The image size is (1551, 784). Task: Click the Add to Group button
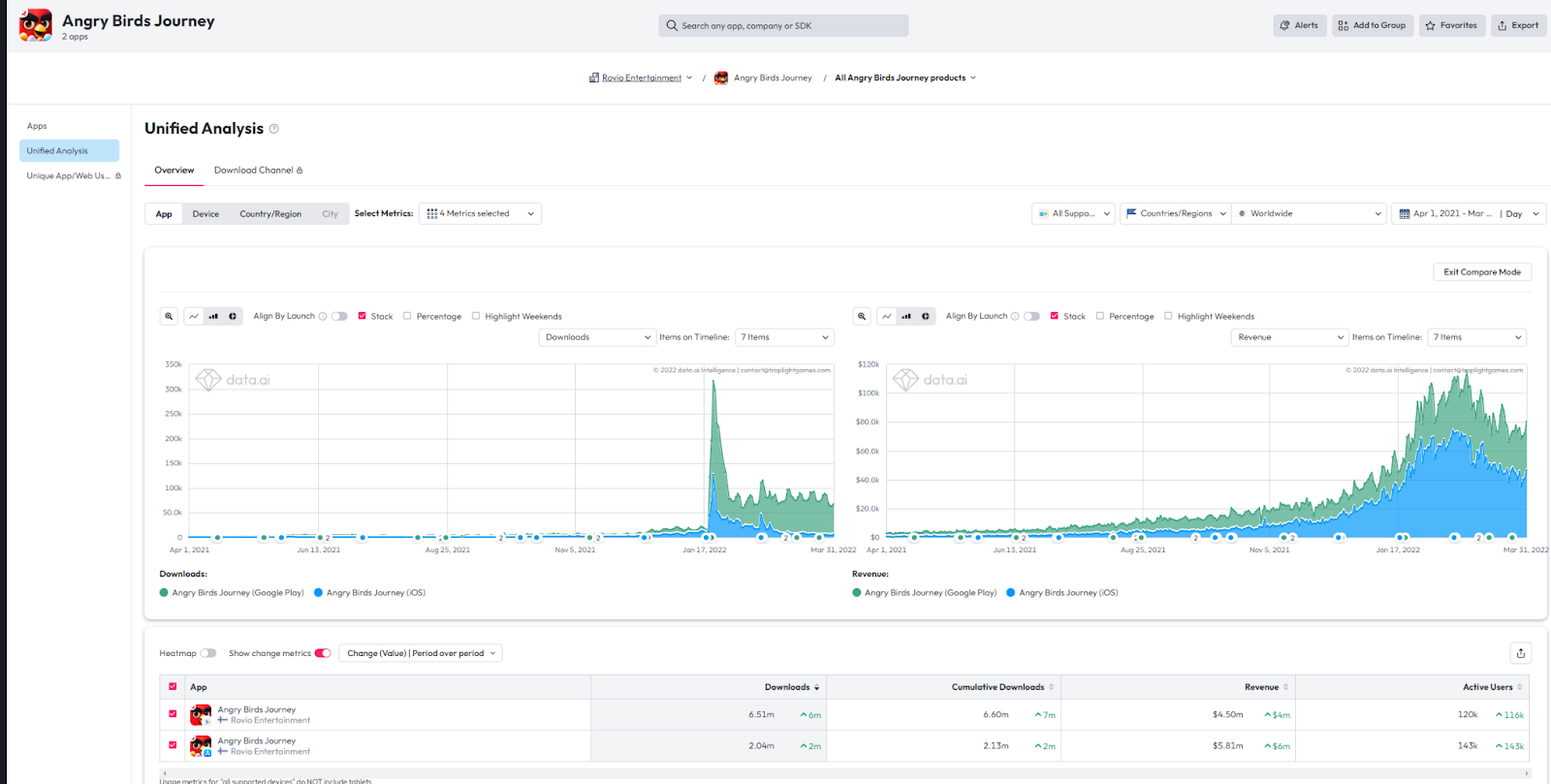pyautogui.click(x=1372, y=25)
